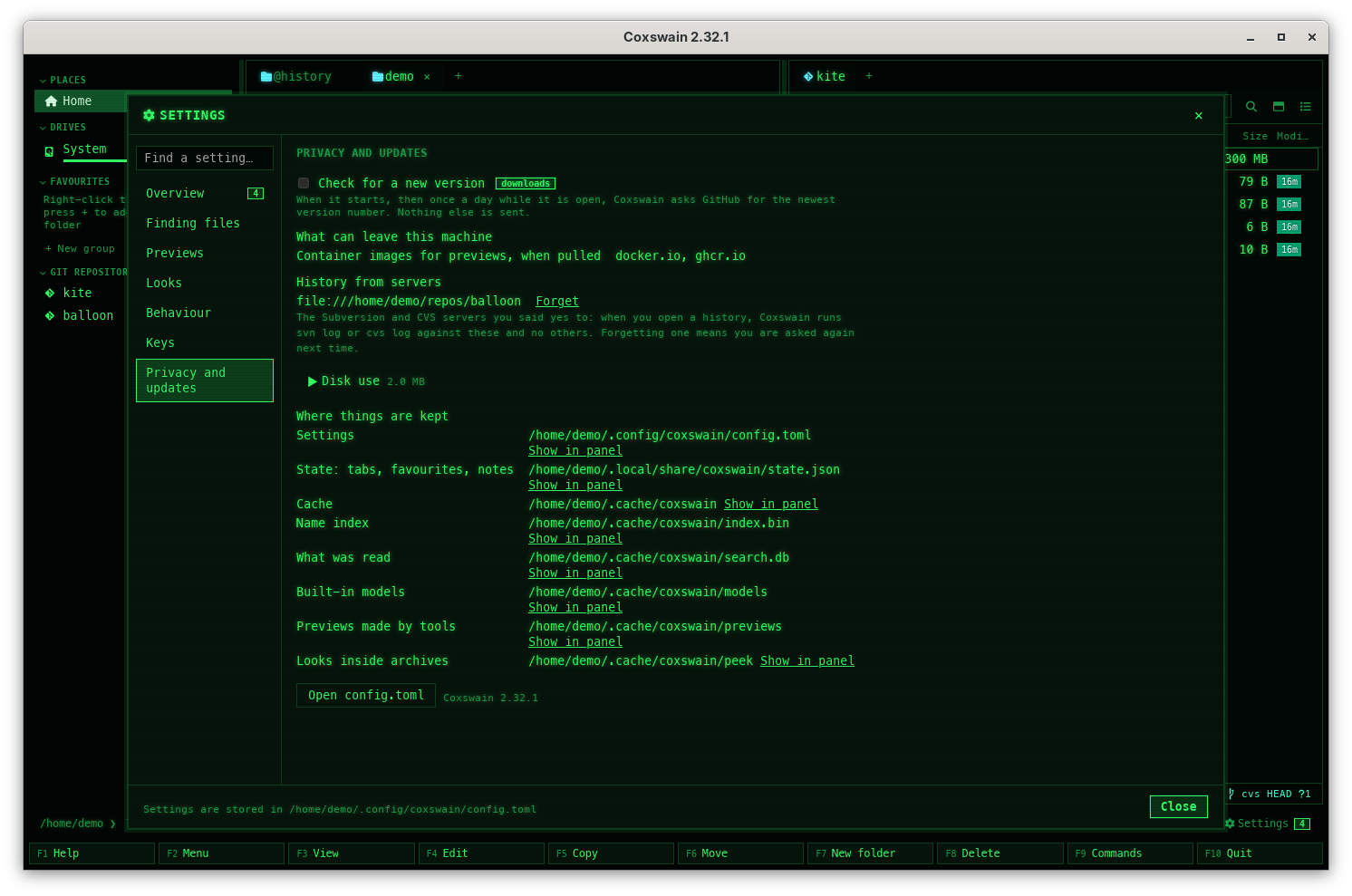Show the models folder in panel

575,608
